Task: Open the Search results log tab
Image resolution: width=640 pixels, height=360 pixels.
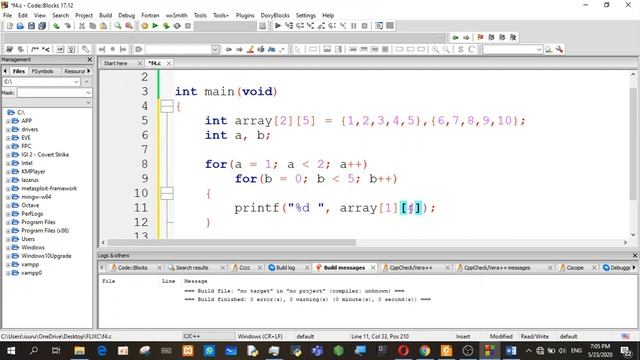Action: point(192,268)
